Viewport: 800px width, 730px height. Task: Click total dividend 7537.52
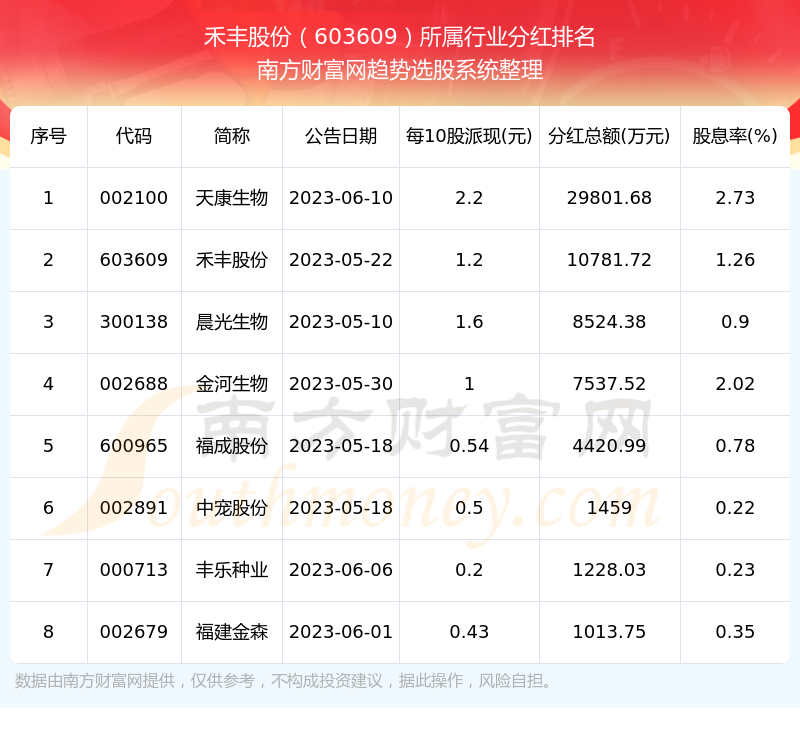click(x=609, y=384)
